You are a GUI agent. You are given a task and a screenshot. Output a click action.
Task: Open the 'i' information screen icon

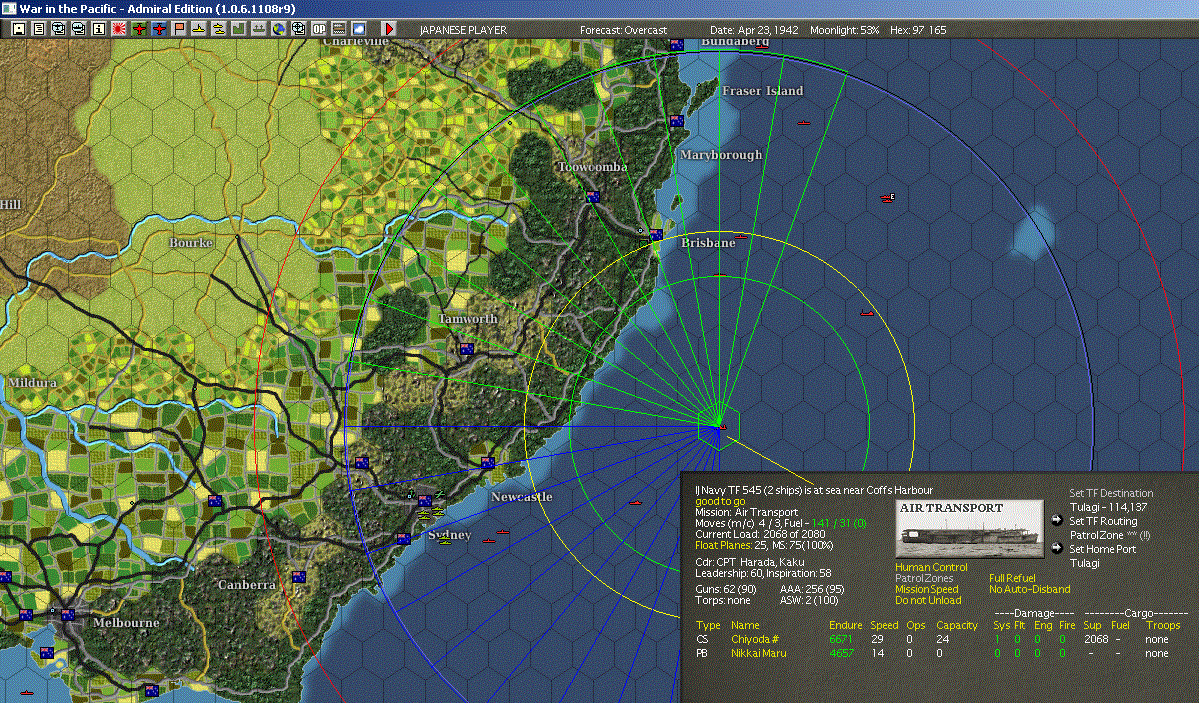(99, 29)
